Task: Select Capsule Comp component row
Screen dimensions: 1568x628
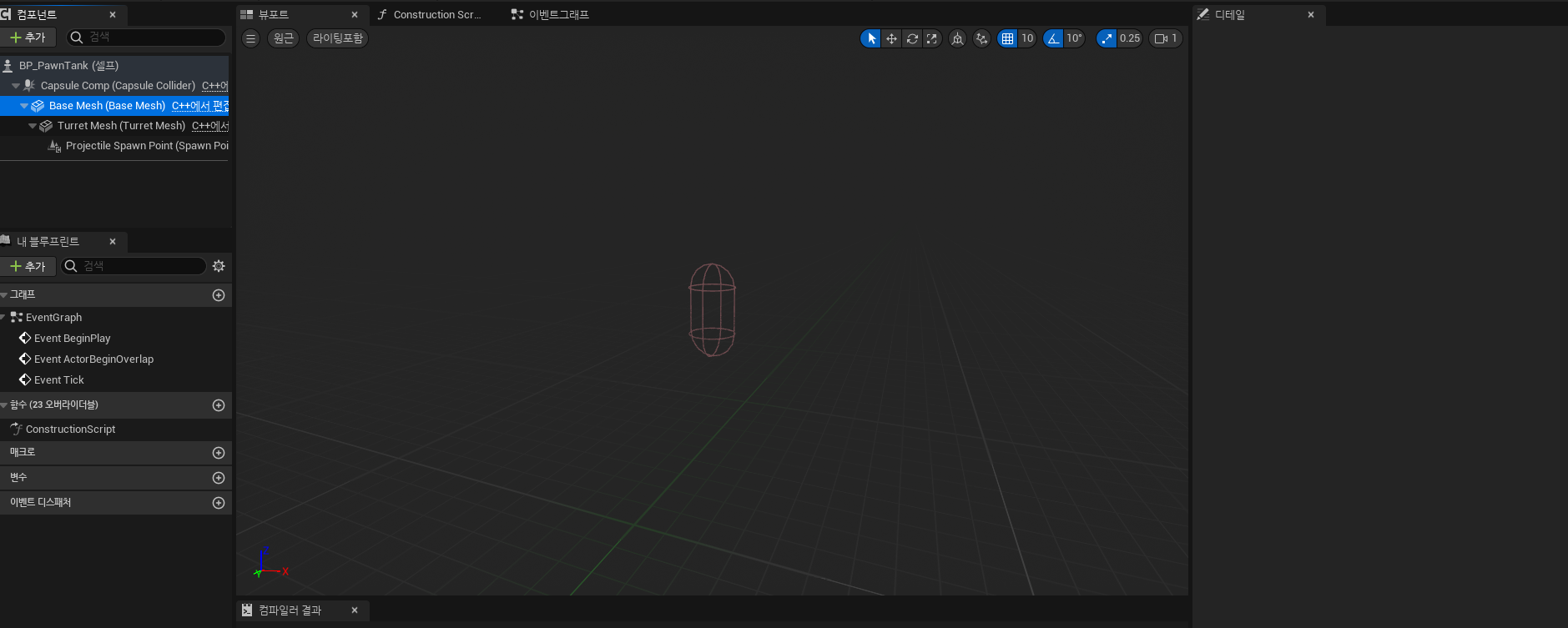Action: click(114, 86)
